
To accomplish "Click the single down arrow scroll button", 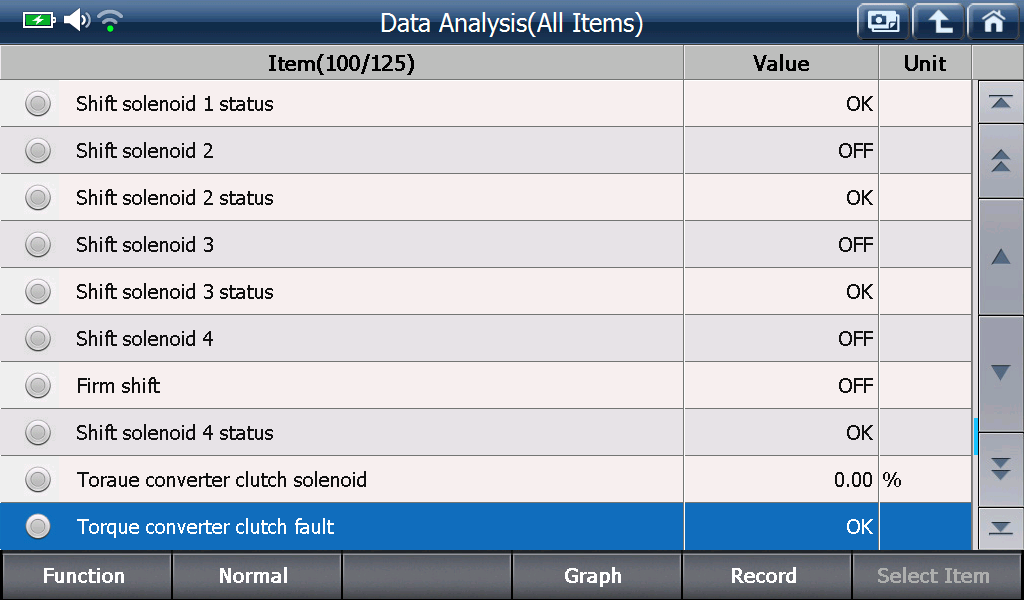I will click(1000, 373).
